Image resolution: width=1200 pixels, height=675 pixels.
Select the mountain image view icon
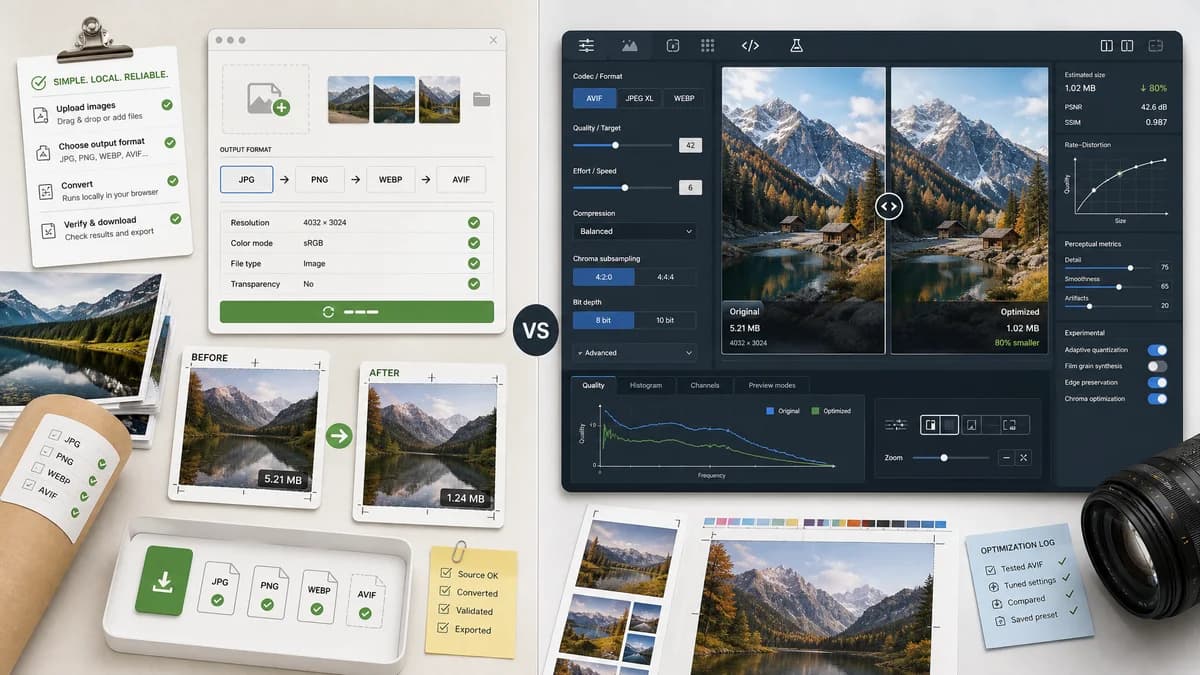[629, 45]
